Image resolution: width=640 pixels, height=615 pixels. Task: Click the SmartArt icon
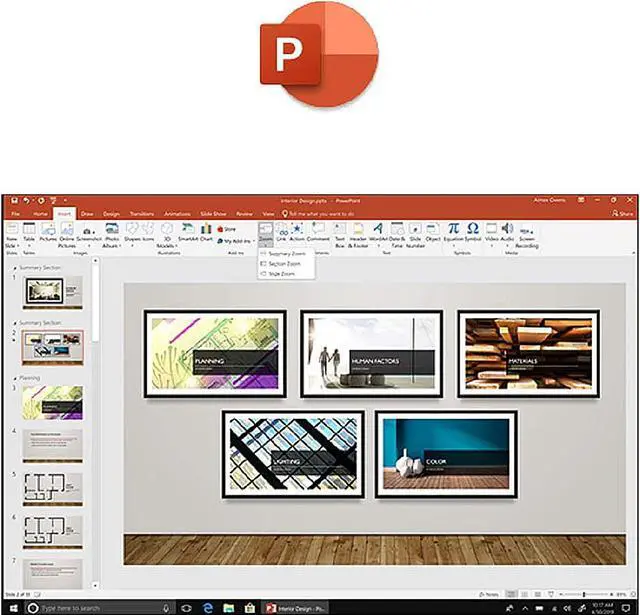click(x=188, y=228)
